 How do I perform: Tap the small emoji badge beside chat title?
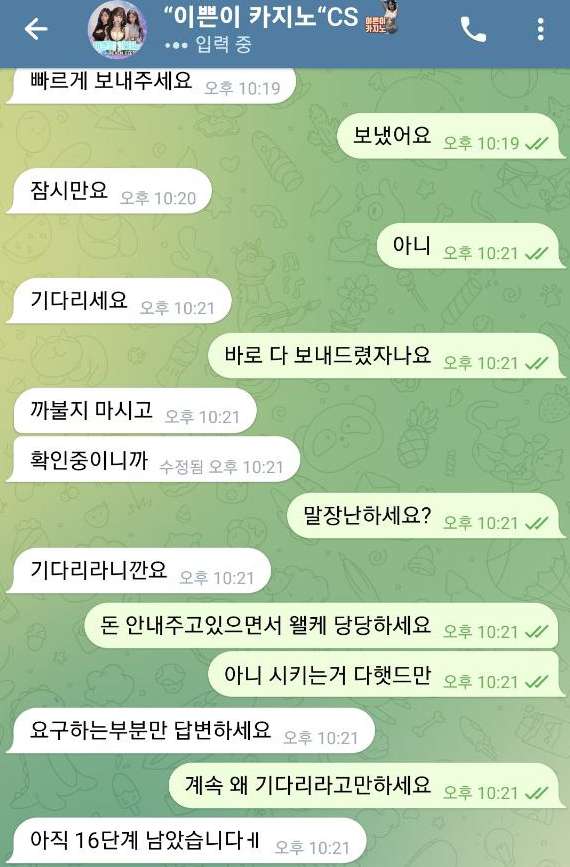(x=381, y=20)
